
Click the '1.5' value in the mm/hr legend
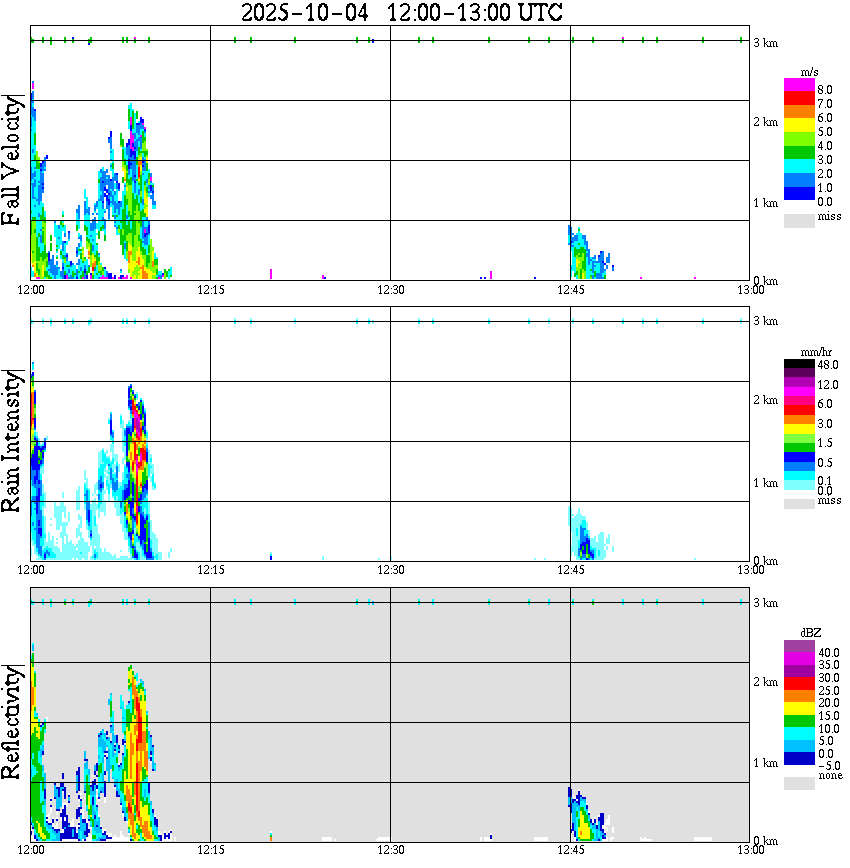825,443
